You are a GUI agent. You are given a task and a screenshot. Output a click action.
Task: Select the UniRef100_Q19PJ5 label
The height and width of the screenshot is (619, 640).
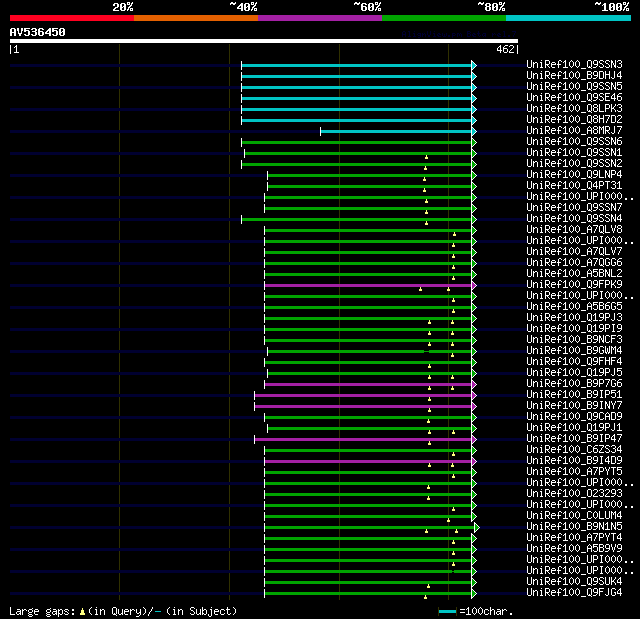point(574,373)
